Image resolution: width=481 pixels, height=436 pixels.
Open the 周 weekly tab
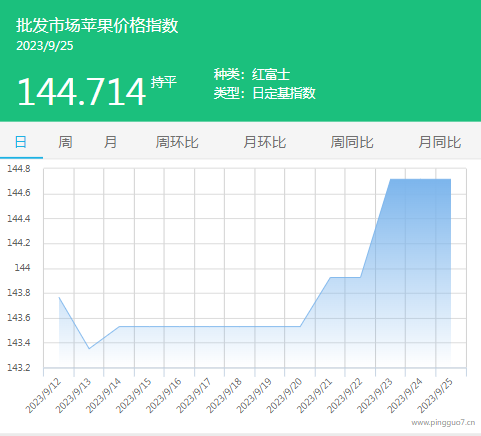65,142
